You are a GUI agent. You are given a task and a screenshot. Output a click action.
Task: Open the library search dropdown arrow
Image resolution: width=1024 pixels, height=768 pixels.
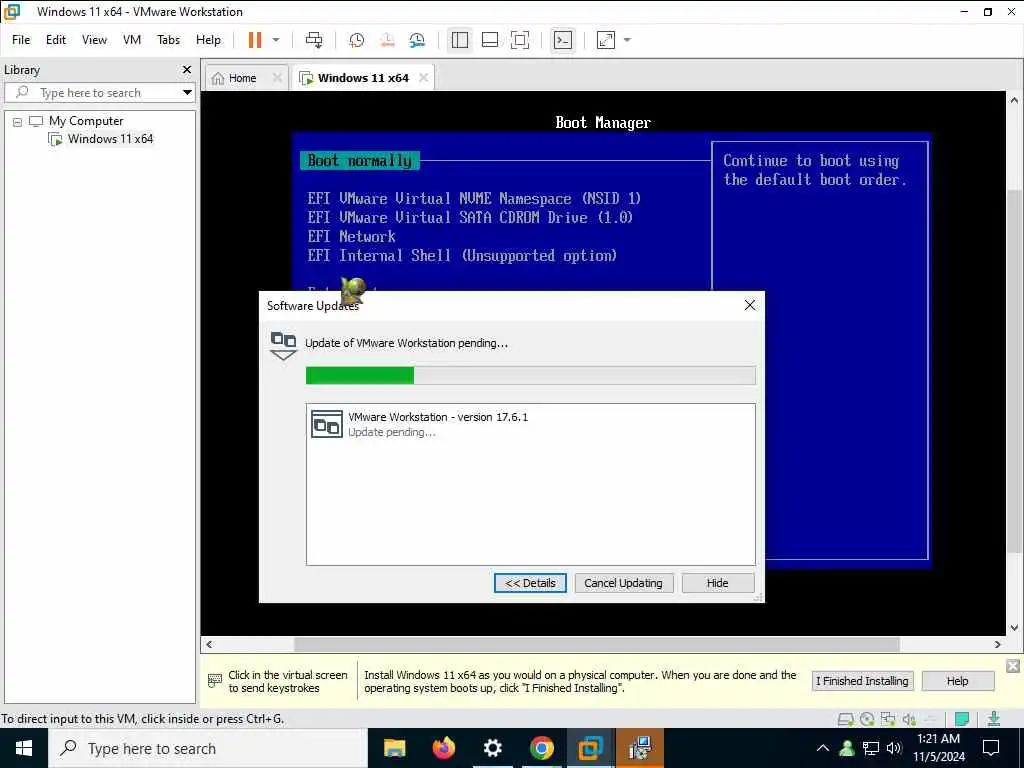tap(187, 93)
